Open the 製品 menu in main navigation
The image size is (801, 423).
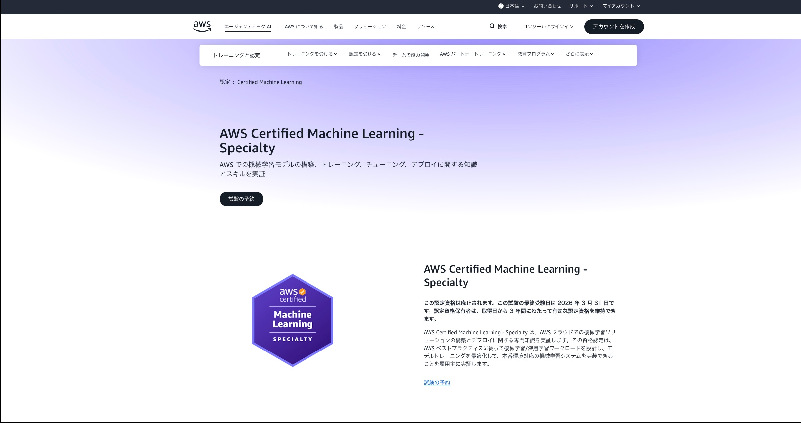click(338, 27)
